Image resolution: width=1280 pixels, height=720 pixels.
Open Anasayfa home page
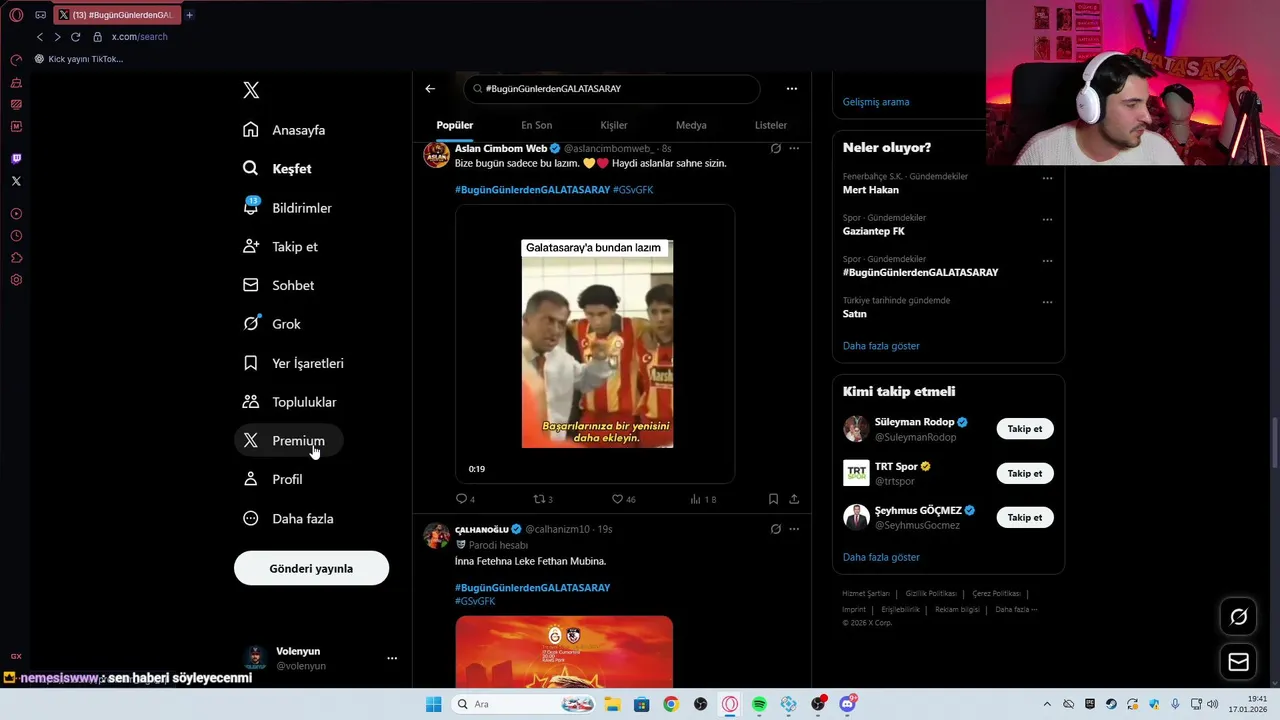point(285,130)
